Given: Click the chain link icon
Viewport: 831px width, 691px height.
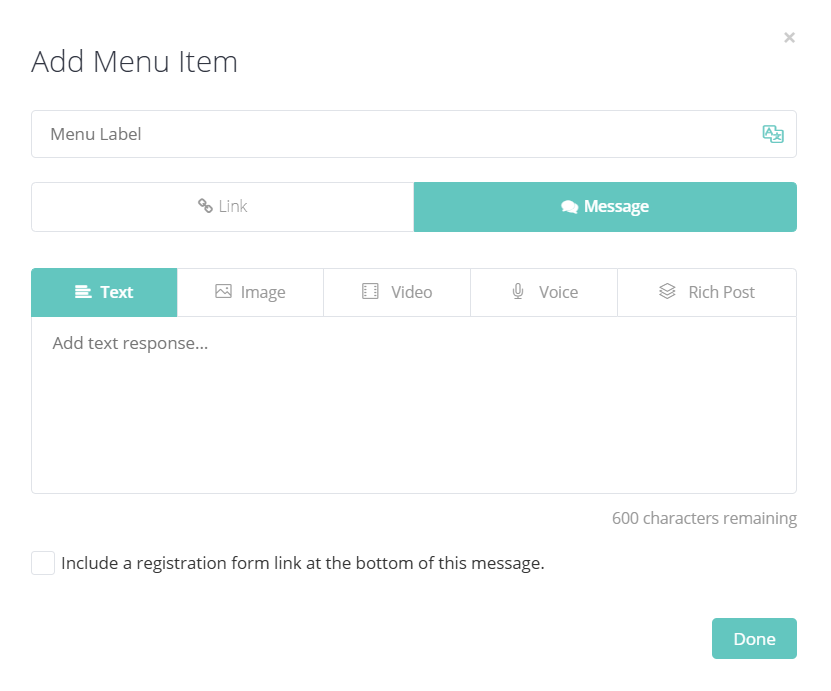Looking at the screenshot, I should tap(205, 207).
